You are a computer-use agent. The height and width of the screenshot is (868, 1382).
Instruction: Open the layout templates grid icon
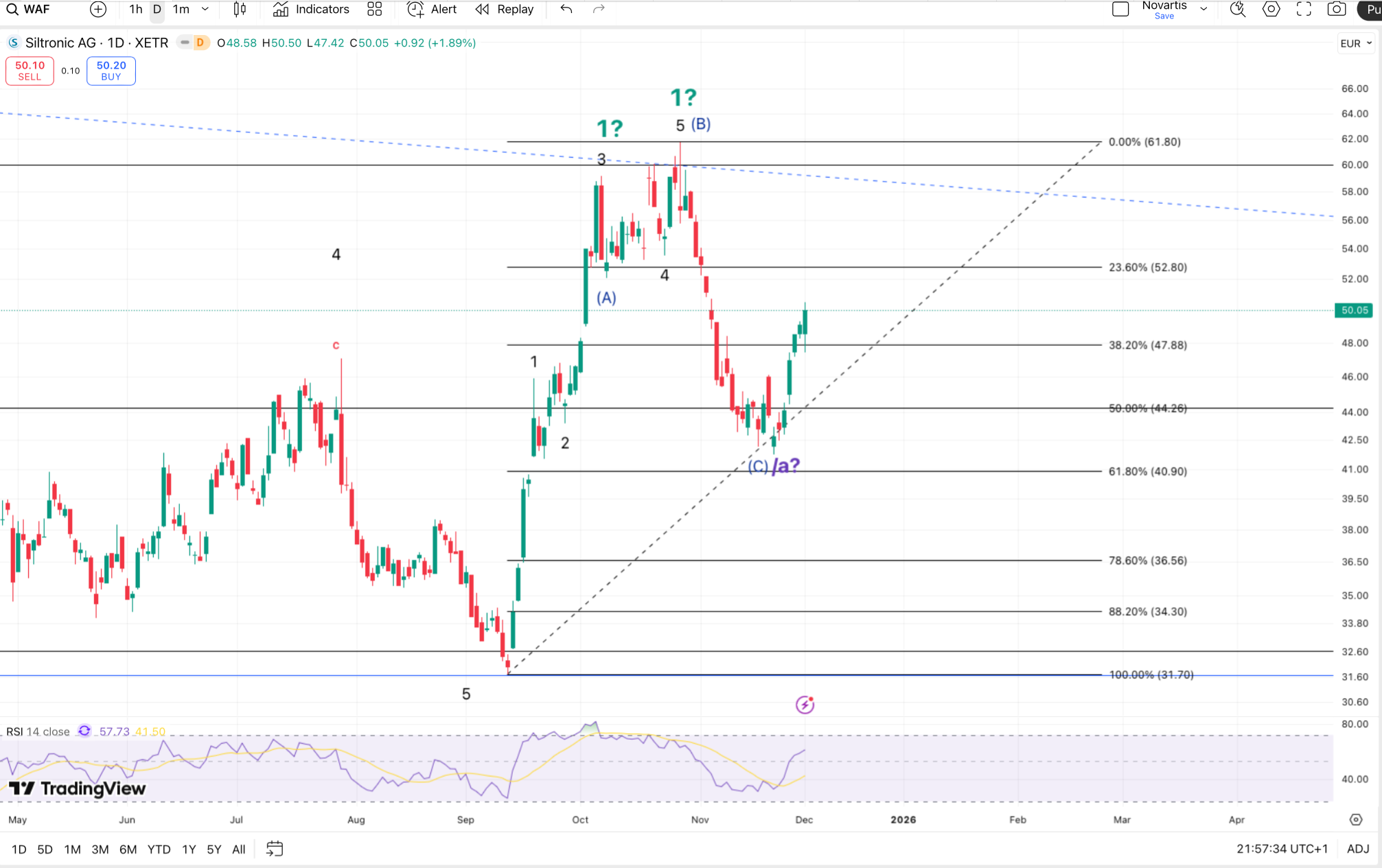coord(374,10)
